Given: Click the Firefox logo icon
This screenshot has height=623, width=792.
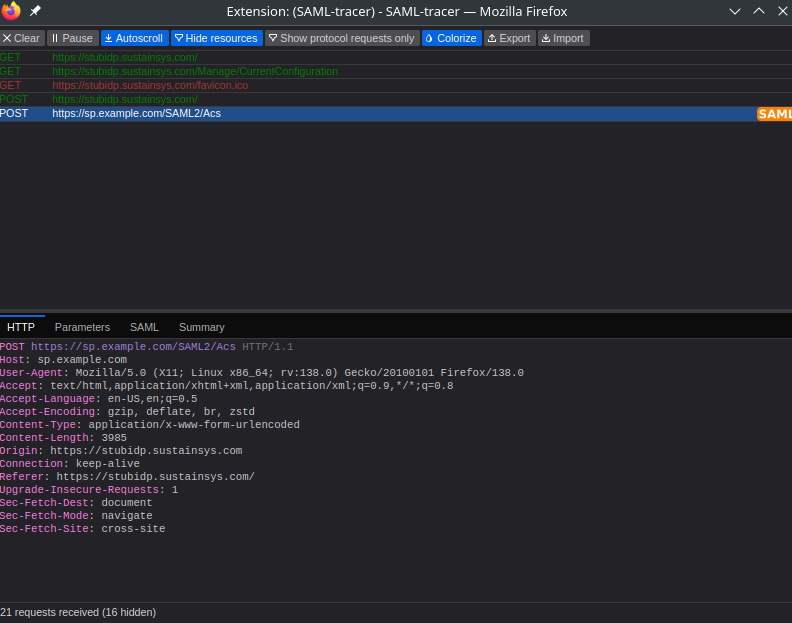Looking at the screenshot, I should coord(11,11).
